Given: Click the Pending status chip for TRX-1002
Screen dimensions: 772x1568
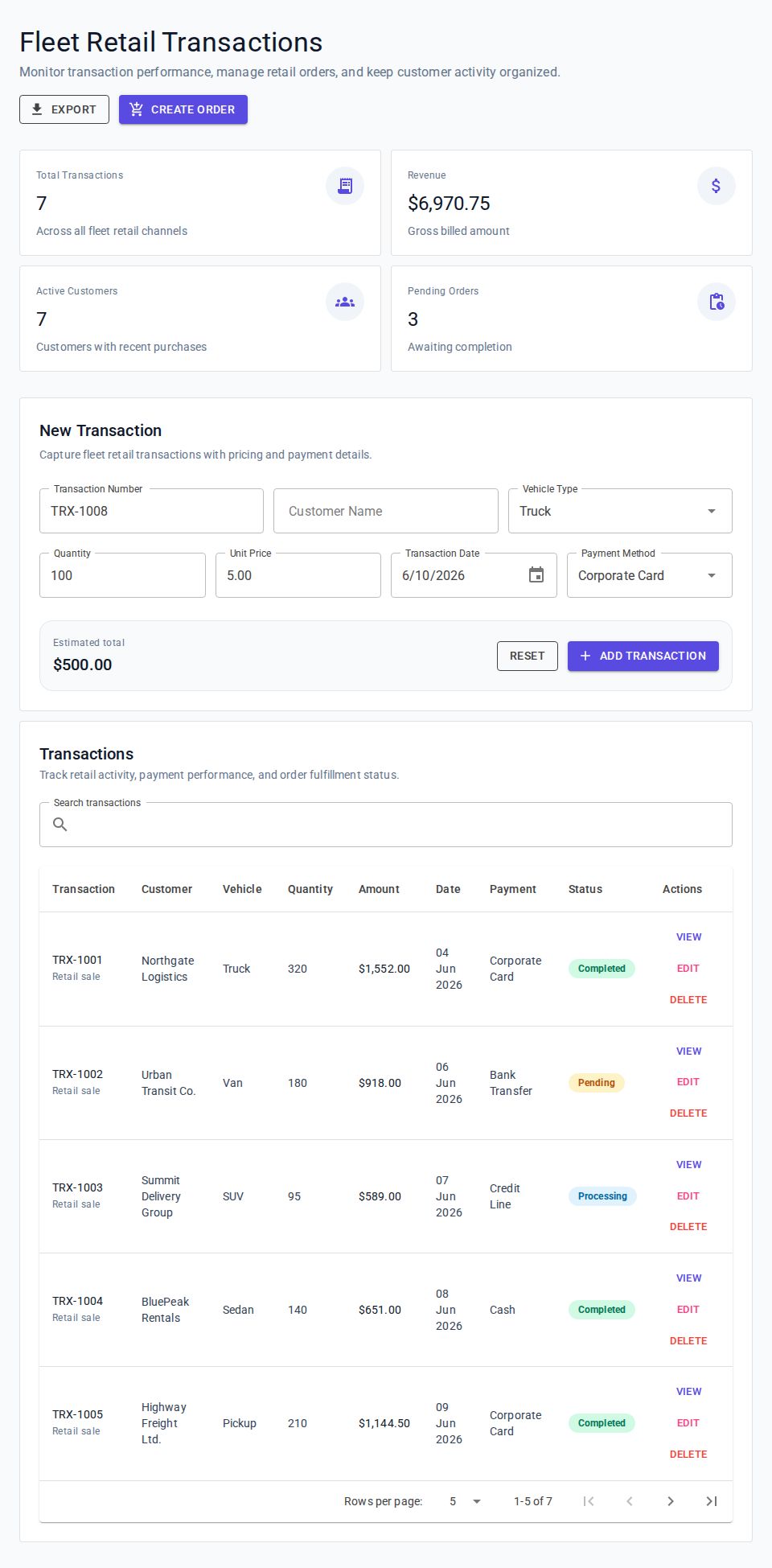Looking at the screenshot, I should tap(596, 1083).
